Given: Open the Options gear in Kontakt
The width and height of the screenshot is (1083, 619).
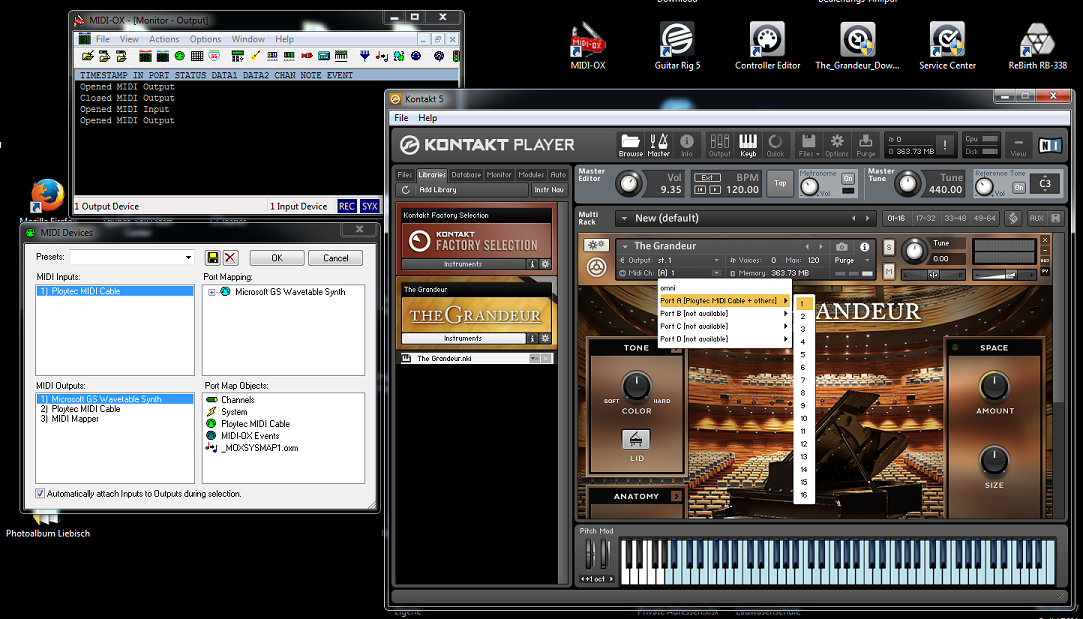Looking at the screenshot, I should point(836,145).
